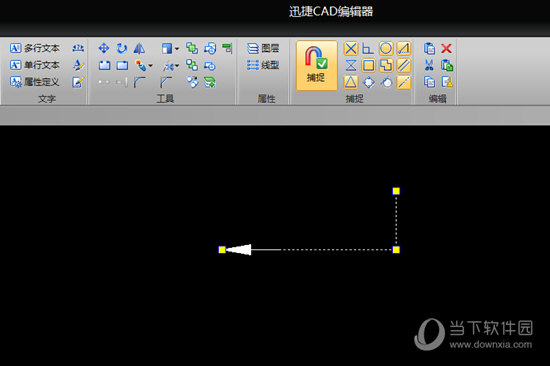The width and height of the screenshot is (550, 366).
Task: Click the red X delete icon
Action: pyautogui.click(x=446, y=48)
